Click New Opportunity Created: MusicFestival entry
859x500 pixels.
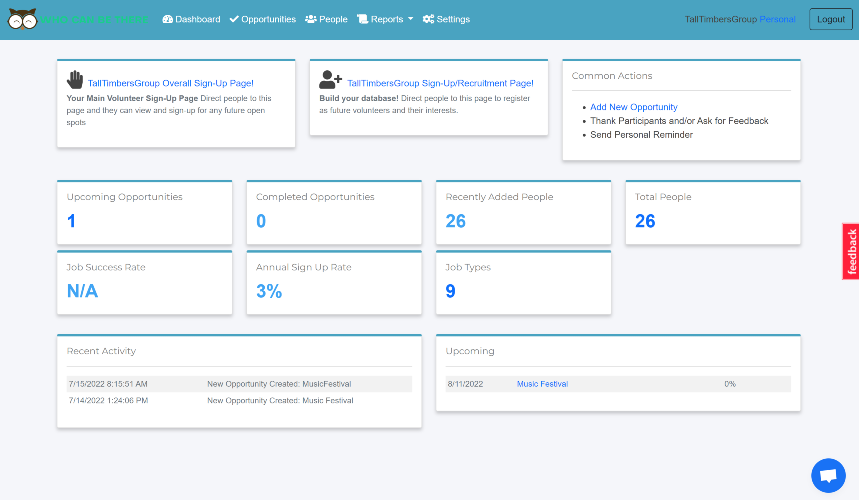pyautogui.click(x=279, y=384)
